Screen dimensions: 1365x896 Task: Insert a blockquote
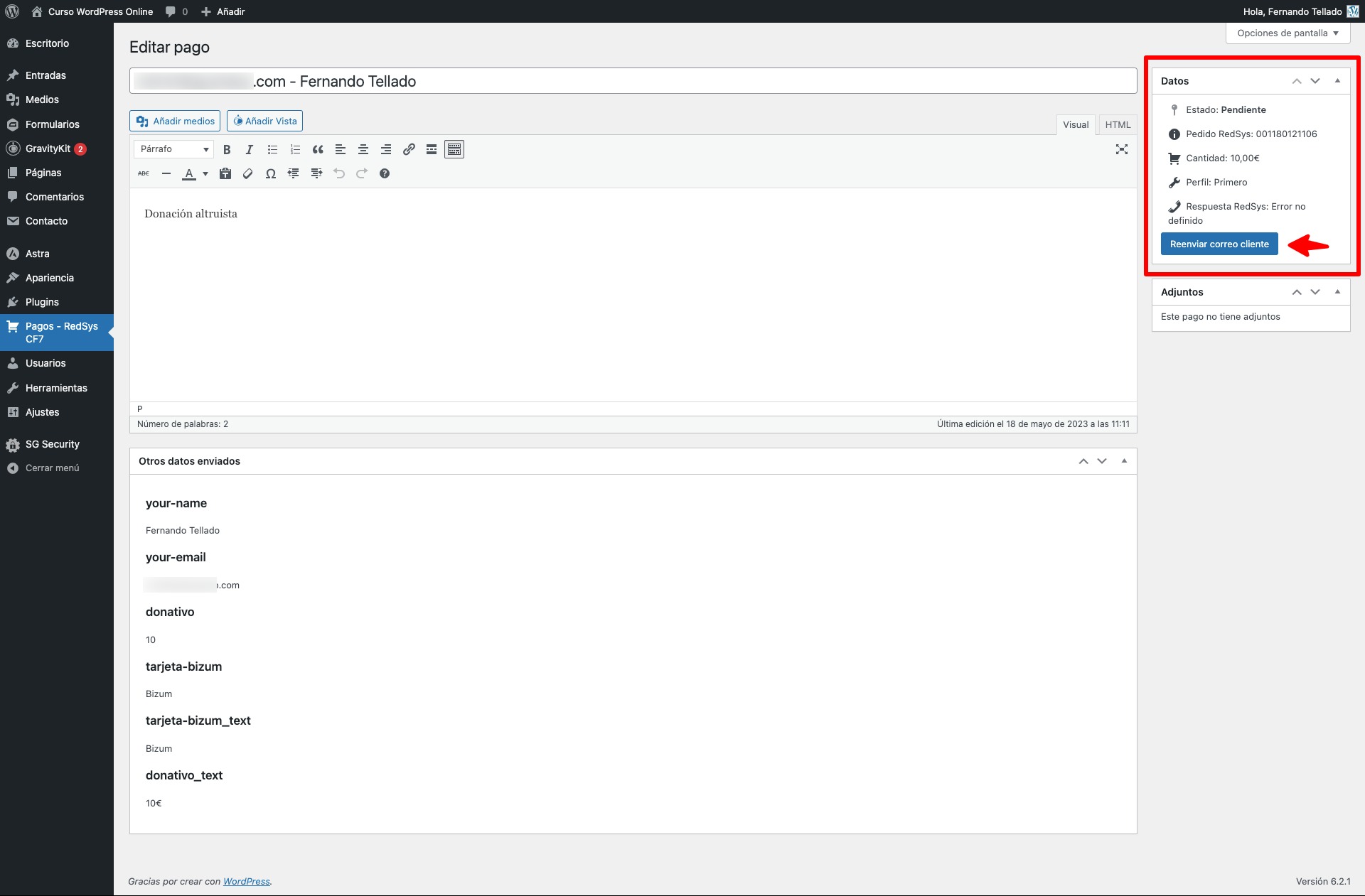tap(318, 149)
